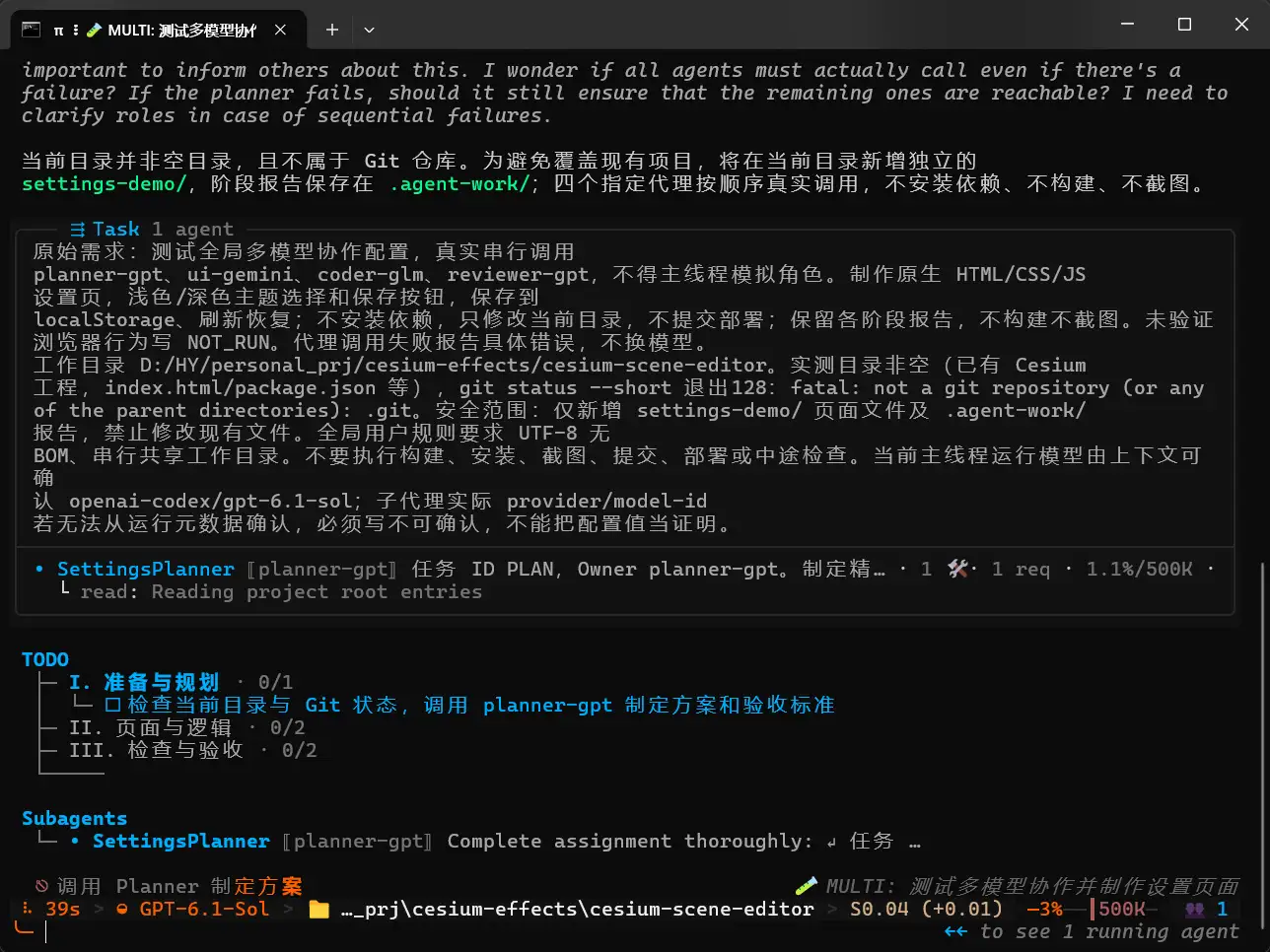The image size is (1270, 952).
Task: Minimize the terminal window
Action: (x=1128, y=25)
